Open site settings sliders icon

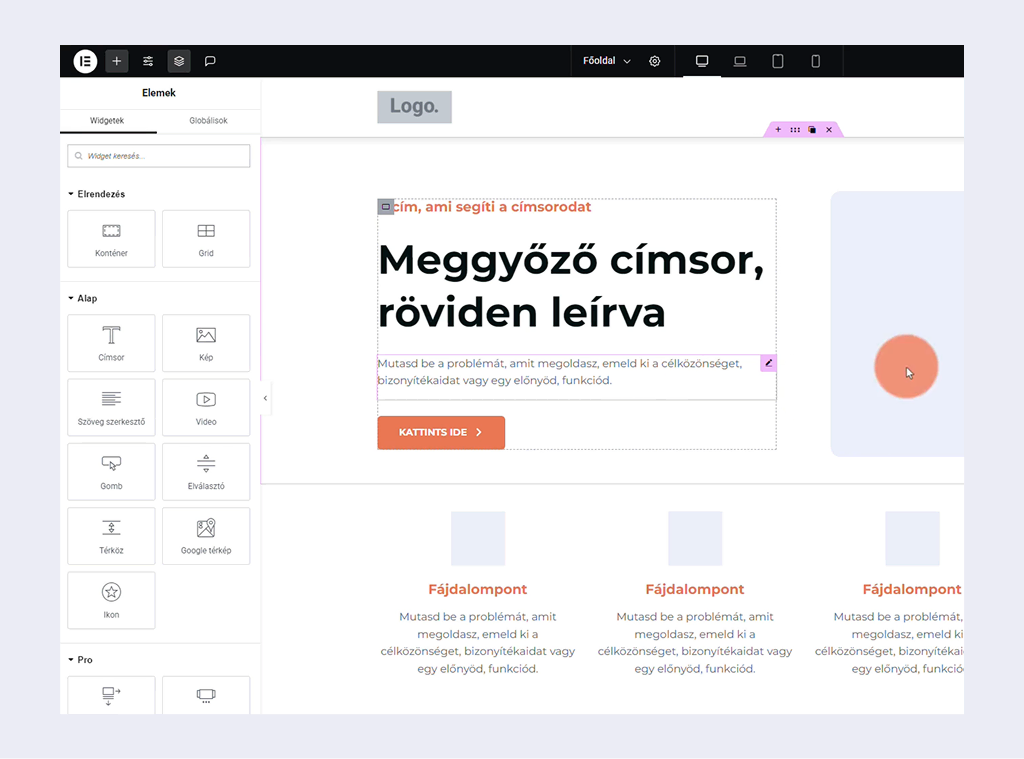pos(148,61)
